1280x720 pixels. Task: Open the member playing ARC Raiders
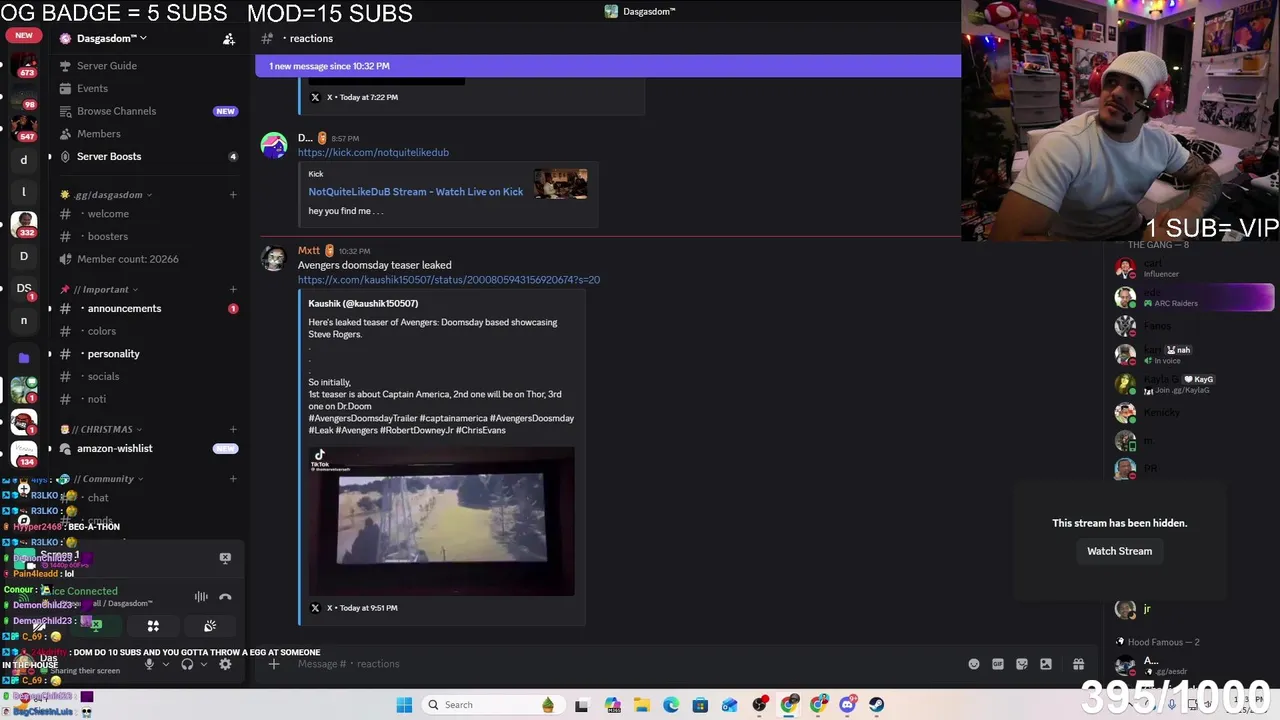1193,297
